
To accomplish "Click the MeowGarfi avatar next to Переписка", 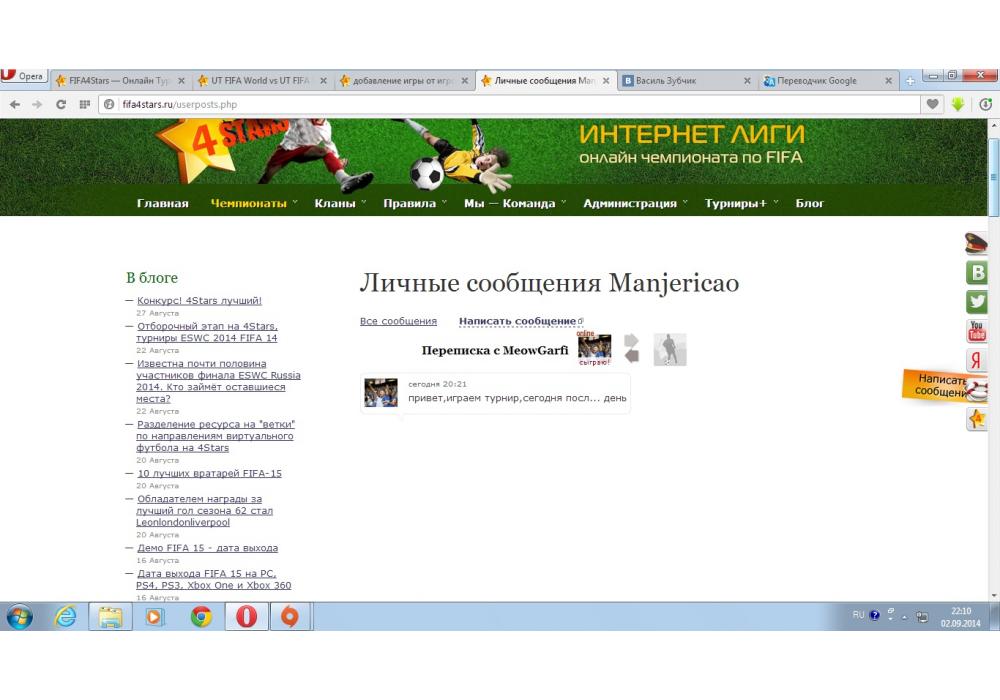I will point(594,347).
